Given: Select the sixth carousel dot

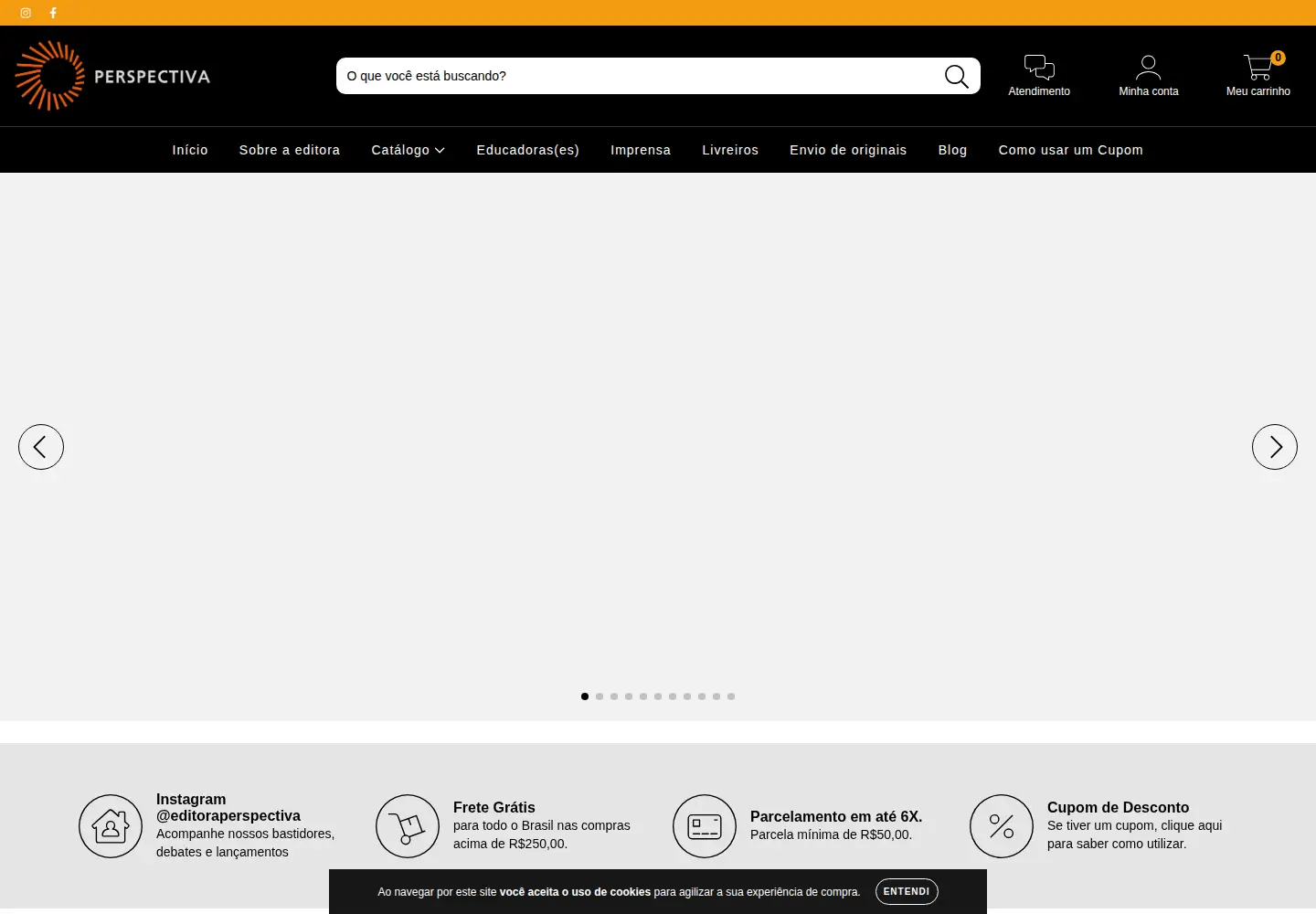Looking at the screenshot, I should tap(658, 696).
